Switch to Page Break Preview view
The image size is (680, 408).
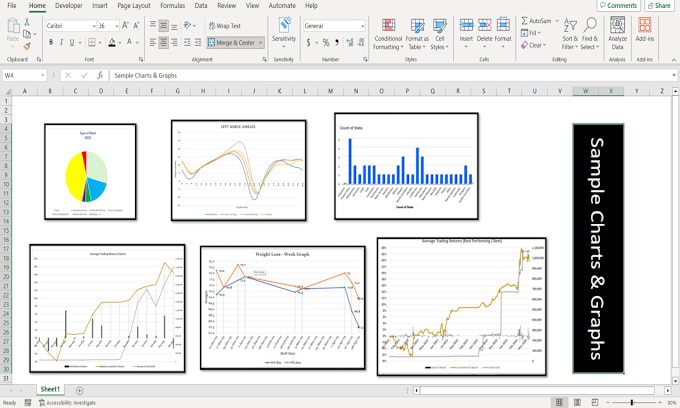click(595, 402)
